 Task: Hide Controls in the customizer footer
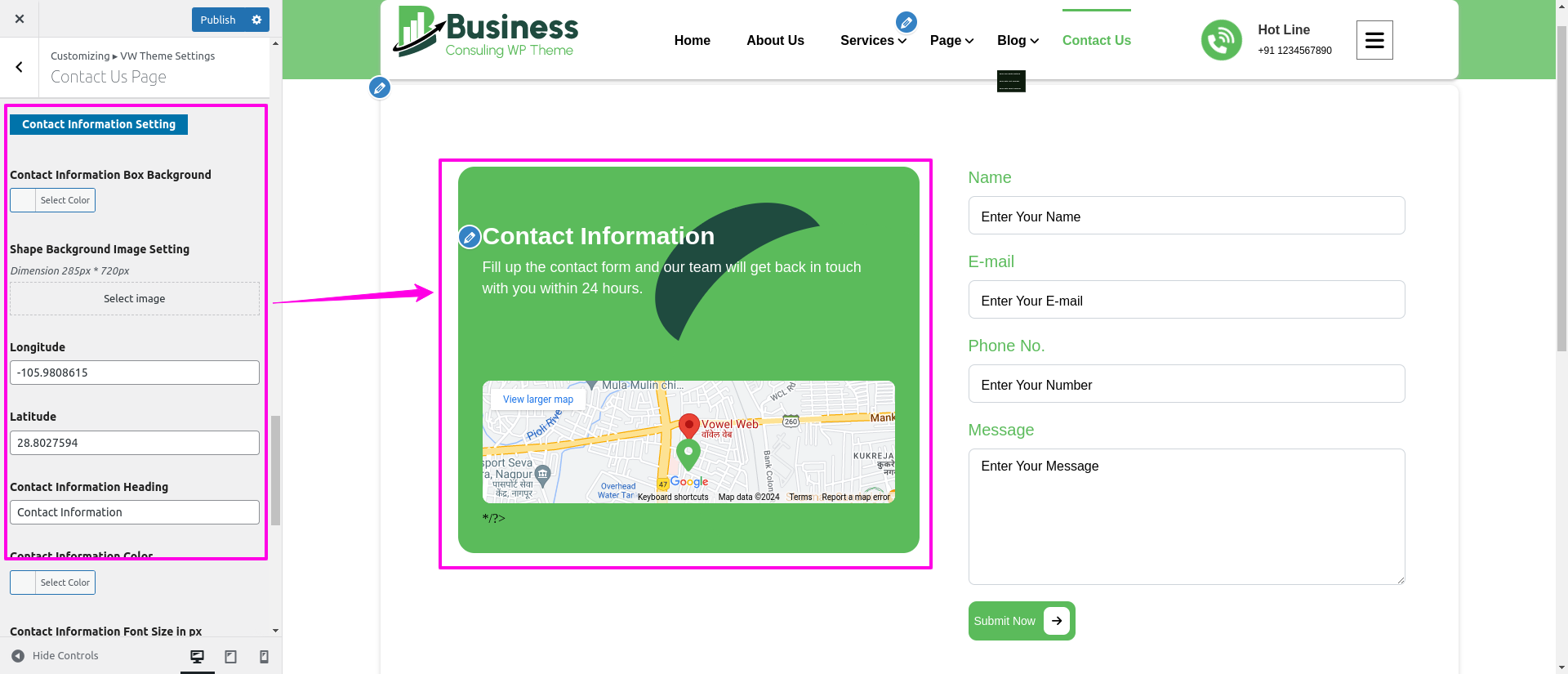(55, 656)
